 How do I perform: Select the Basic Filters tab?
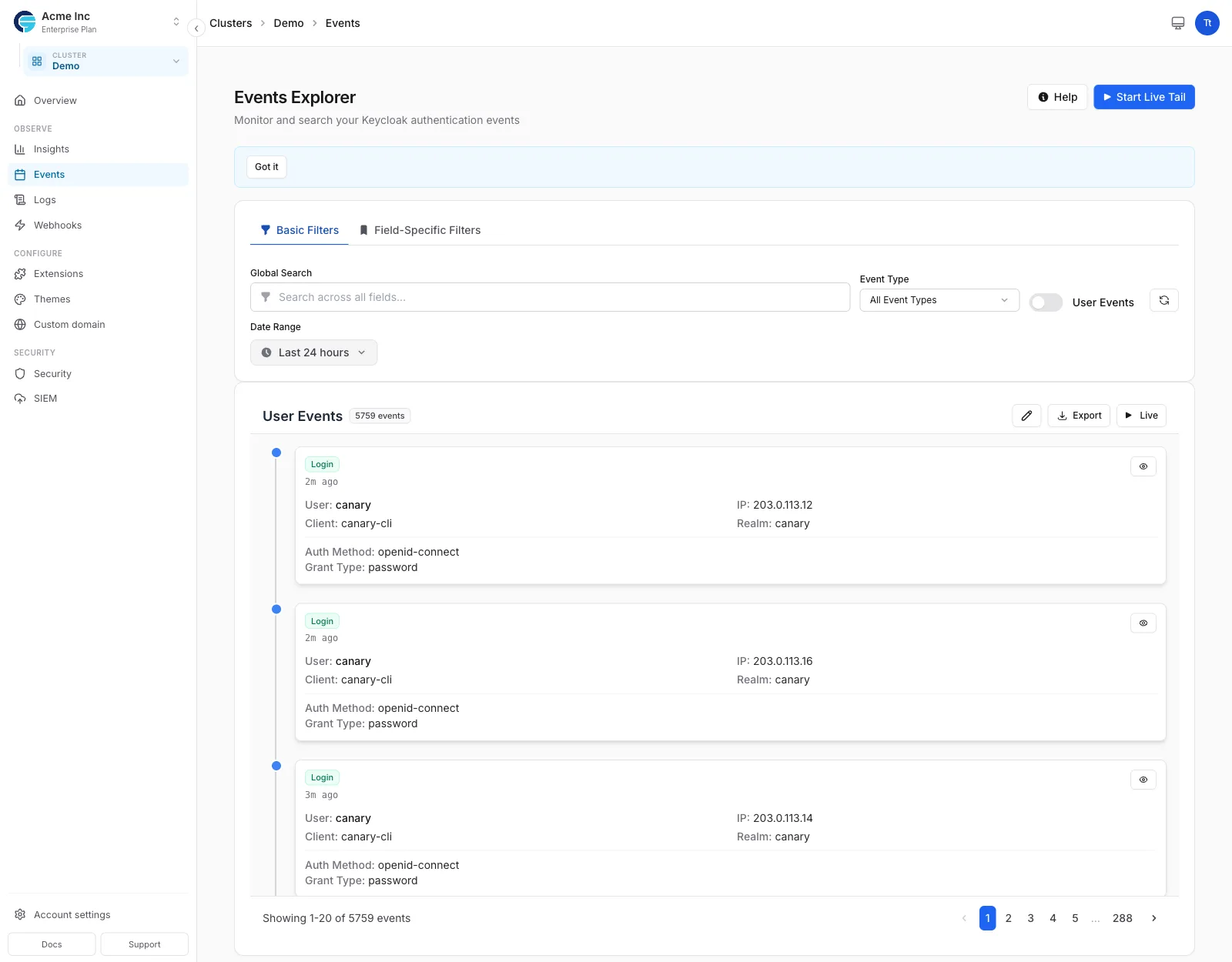point(300,230)
